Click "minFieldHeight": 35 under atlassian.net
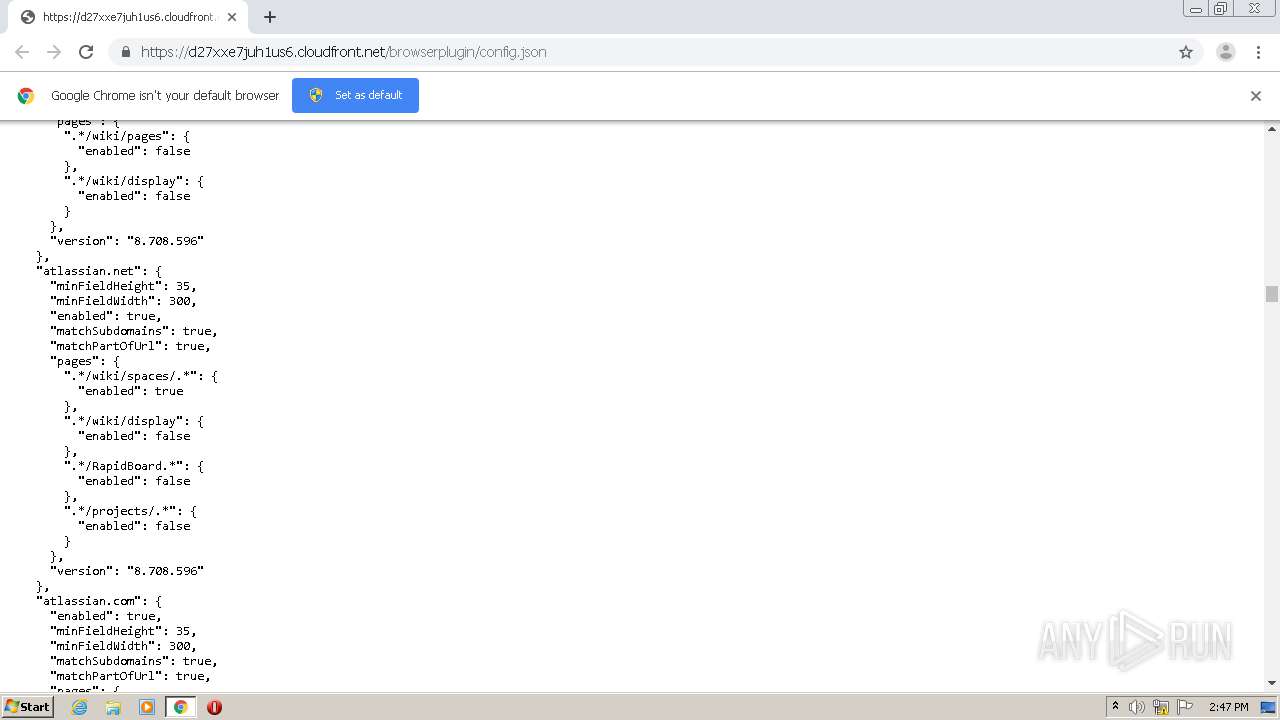The width and height of the screenshot is (1280, 720). coord(123,286)
